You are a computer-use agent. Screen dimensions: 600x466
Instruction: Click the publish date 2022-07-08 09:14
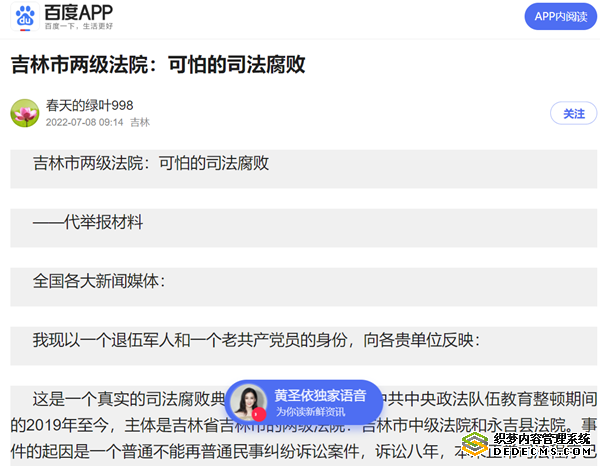(85, 122)
